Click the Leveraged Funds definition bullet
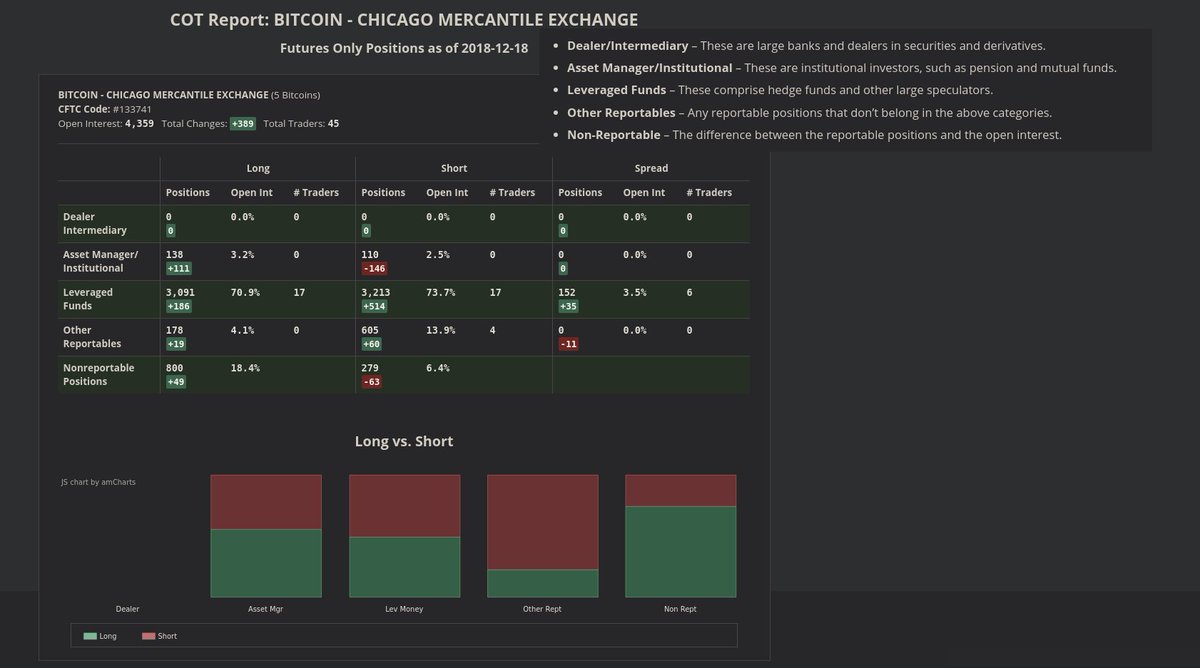Screen dimensions: 1200x668 [780, 90]
